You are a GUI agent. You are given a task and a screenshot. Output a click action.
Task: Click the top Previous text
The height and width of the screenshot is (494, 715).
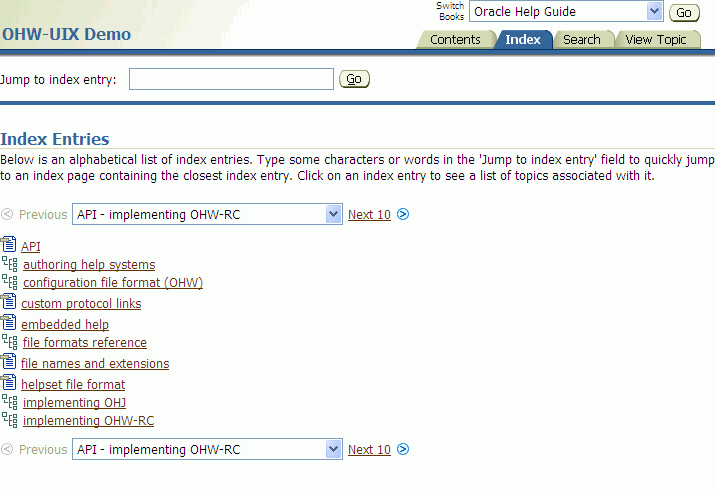[x=43, y=214]
